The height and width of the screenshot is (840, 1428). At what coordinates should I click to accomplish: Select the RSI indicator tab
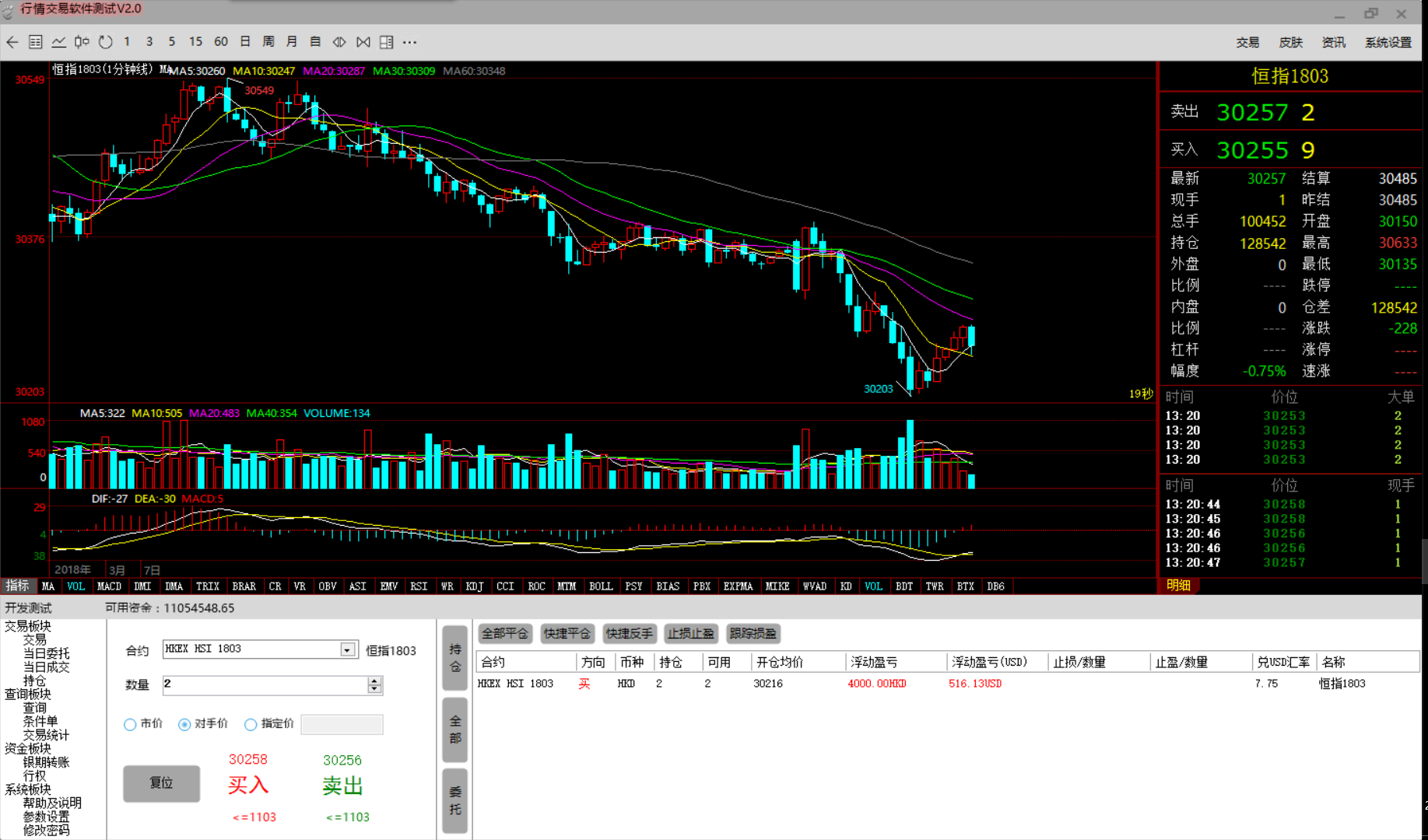(x=419, y=586)
